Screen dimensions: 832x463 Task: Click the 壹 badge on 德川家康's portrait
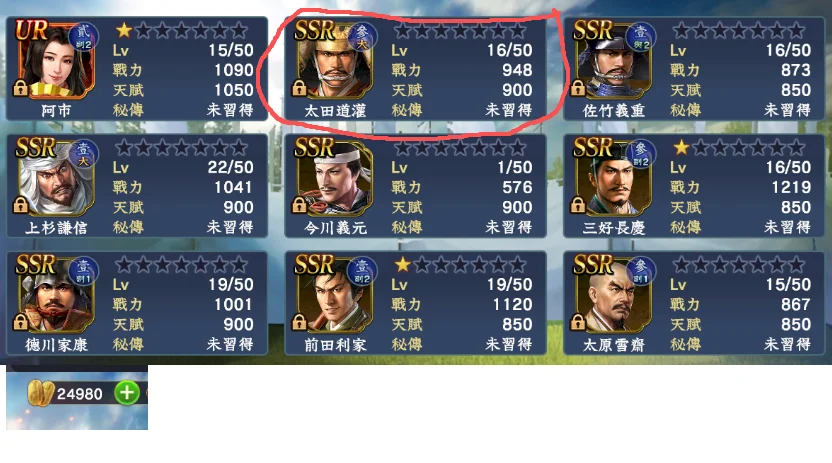[x=83, y=270]
